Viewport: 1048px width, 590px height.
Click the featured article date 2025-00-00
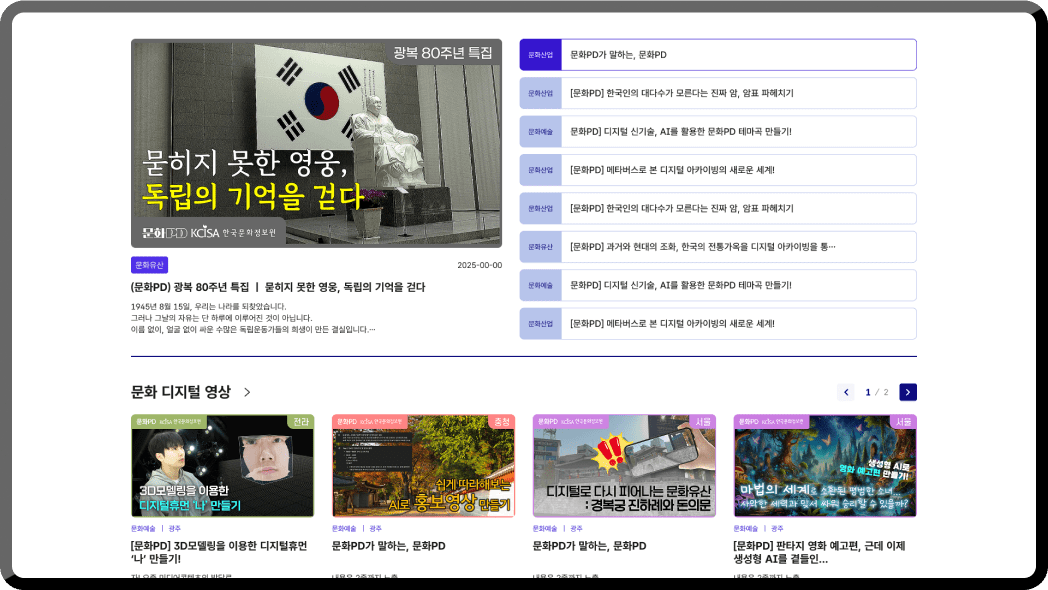(479, 265)
